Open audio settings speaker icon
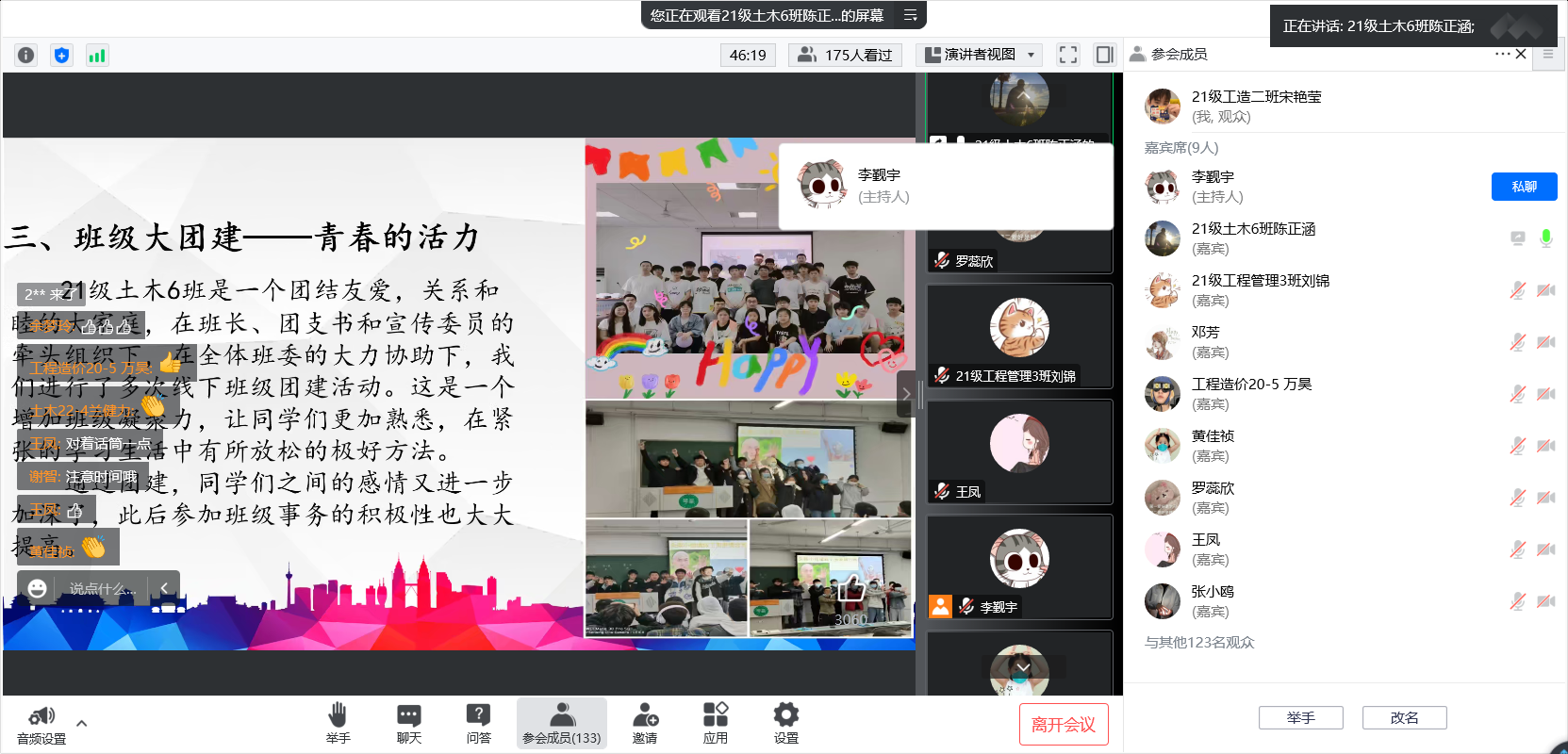1568x754 pixels. pos(41,716)
